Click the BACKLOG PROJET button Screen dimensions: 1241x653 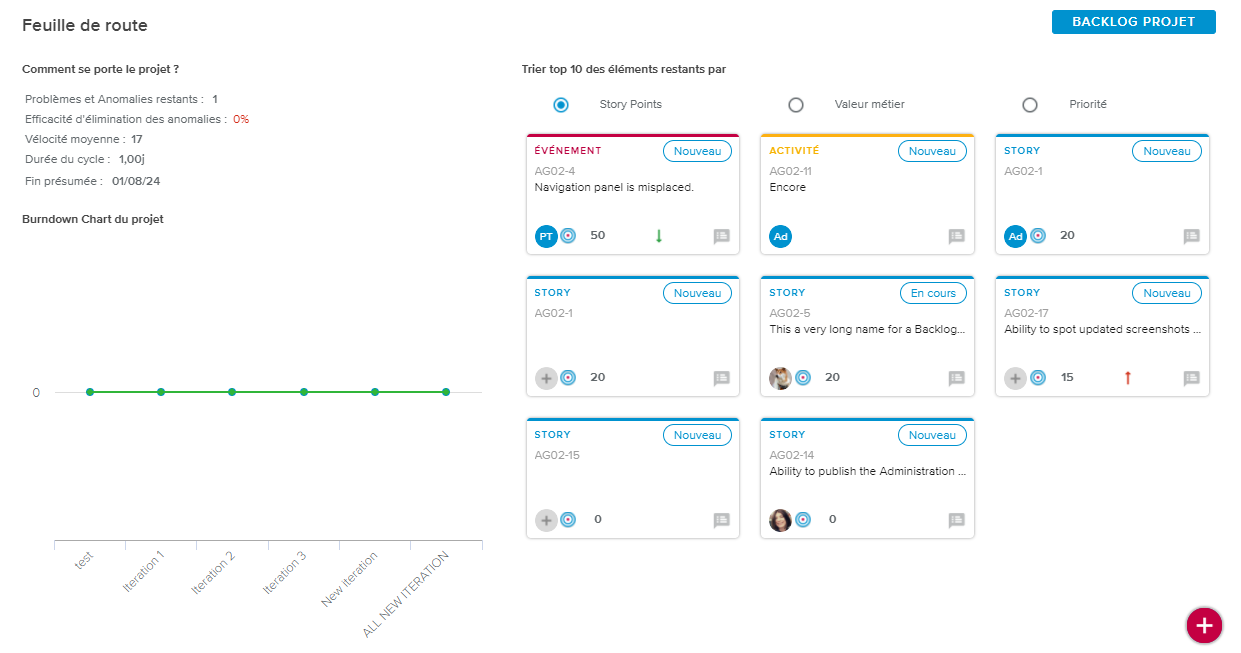[x=1133, y=22]
